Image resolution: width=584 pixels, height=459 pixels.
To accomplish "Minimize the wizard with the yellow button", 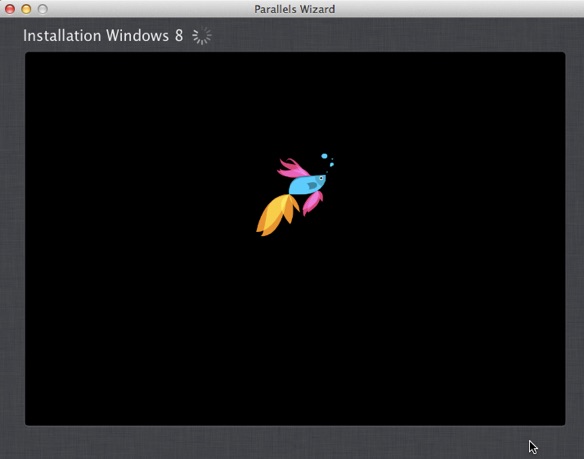I will 26,9.
